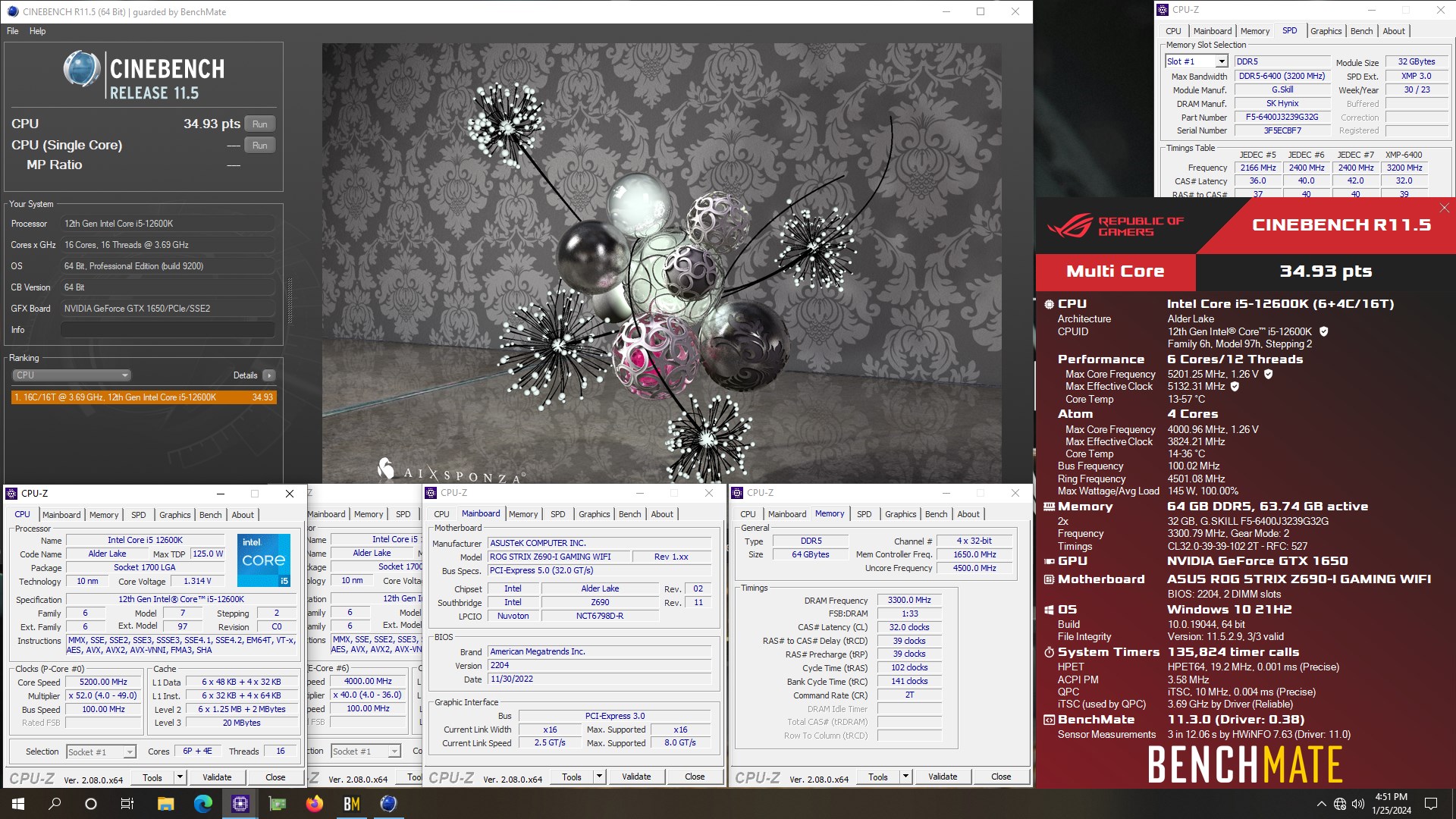
Task: Click Multi Core score 34.93 pts
Action: [x=1326, y=272]
